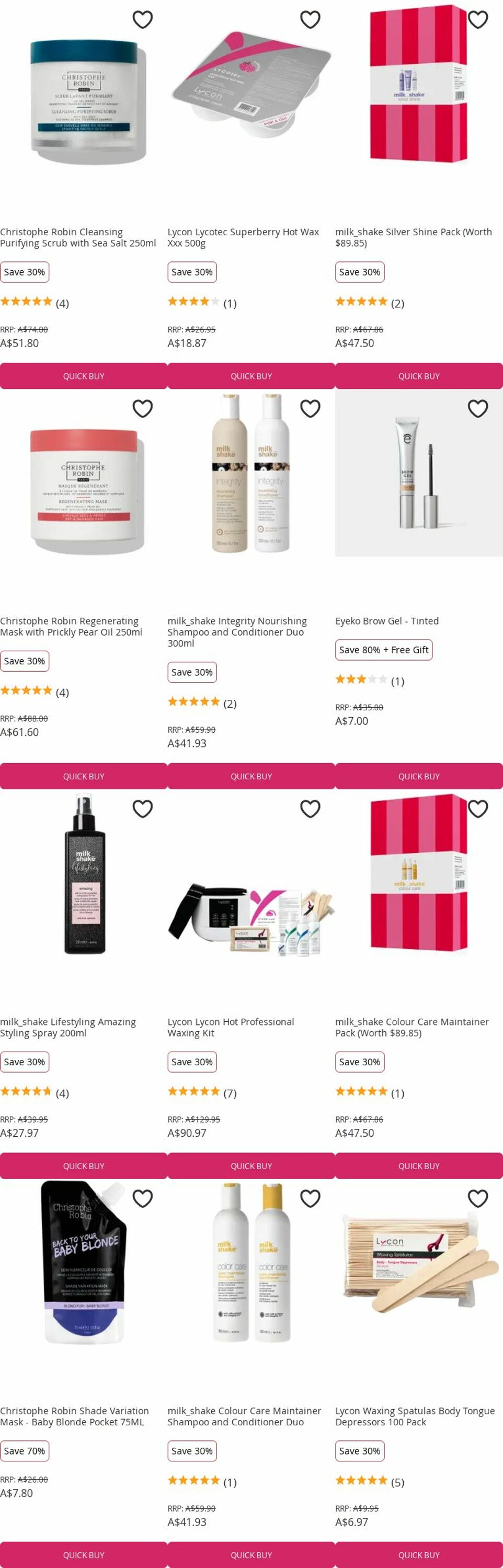Favorite milk_shake Colour Care Maintainer Pack
Screen dimensions: 503x1568
click(x=477, y=809)
